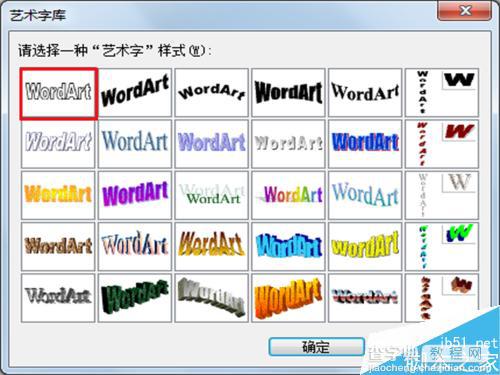Select the blue-grey serif WordArt style
The width and height of the screenshot is (500, 375).
click(x=135, y=144)
